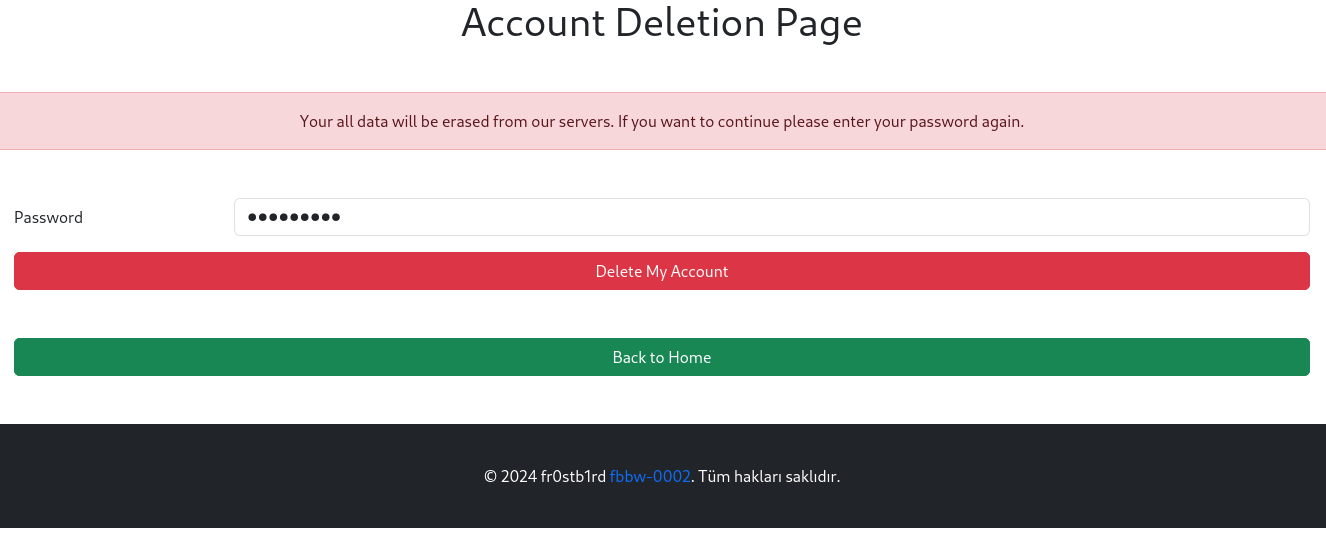Click the masked password dots
The width and height of the screenshot is (1326, 559).
(293, 217)
